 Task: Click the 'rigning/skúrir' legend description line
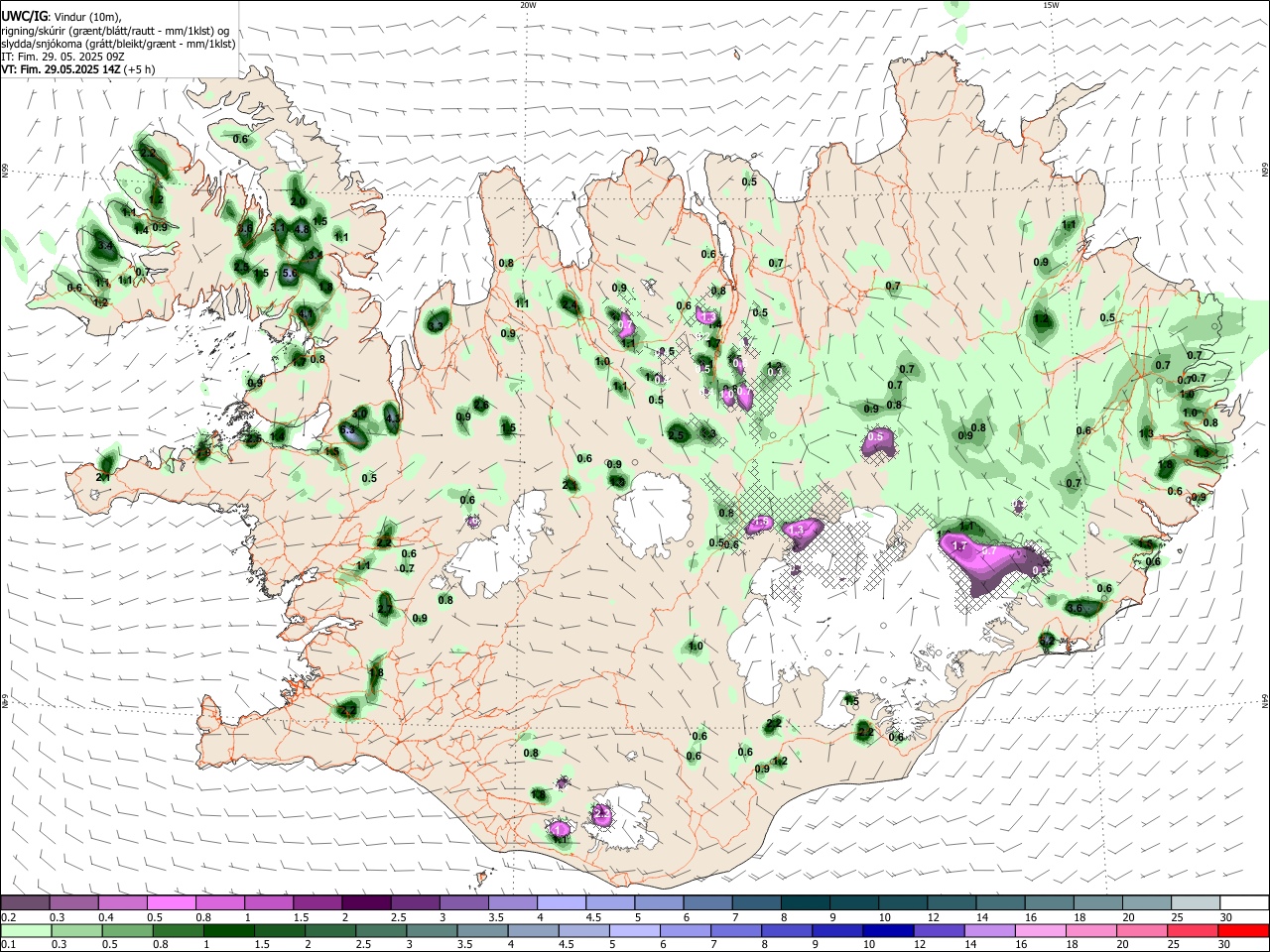tap(114, 30)
